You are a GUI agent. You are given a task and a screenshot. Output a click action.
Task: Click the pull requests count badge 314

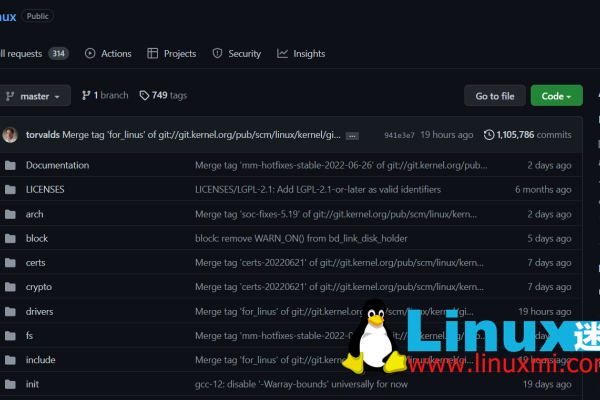pos(58,54)
